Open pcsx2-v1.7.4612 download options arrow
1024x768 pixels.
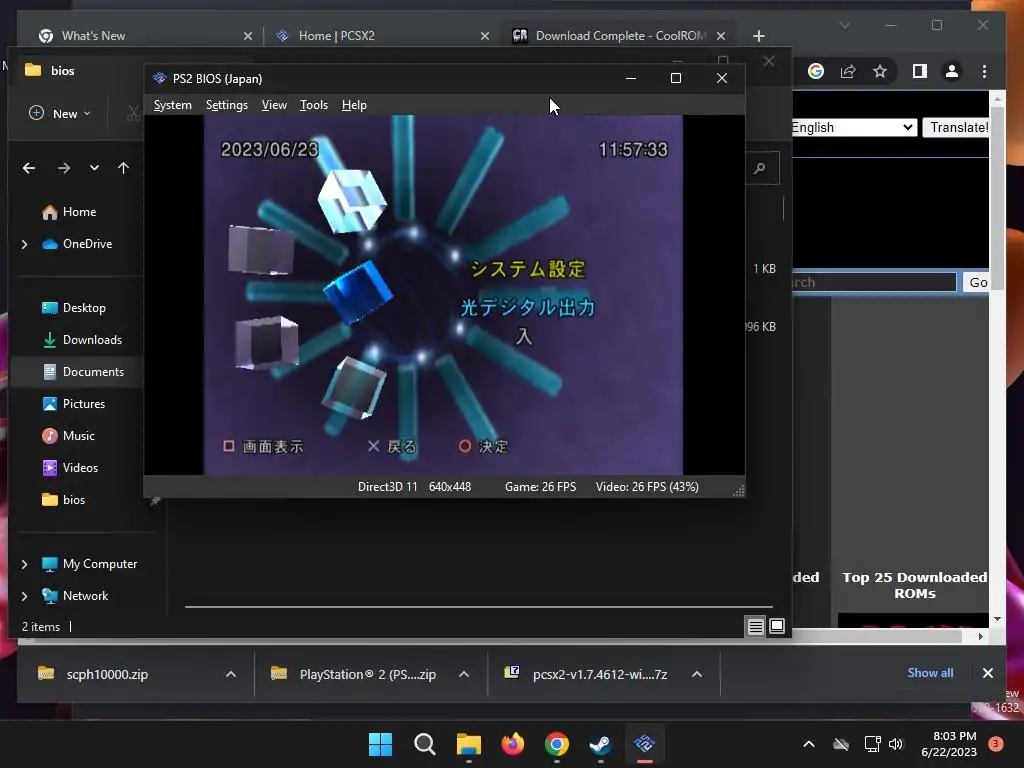click(697, 675)
